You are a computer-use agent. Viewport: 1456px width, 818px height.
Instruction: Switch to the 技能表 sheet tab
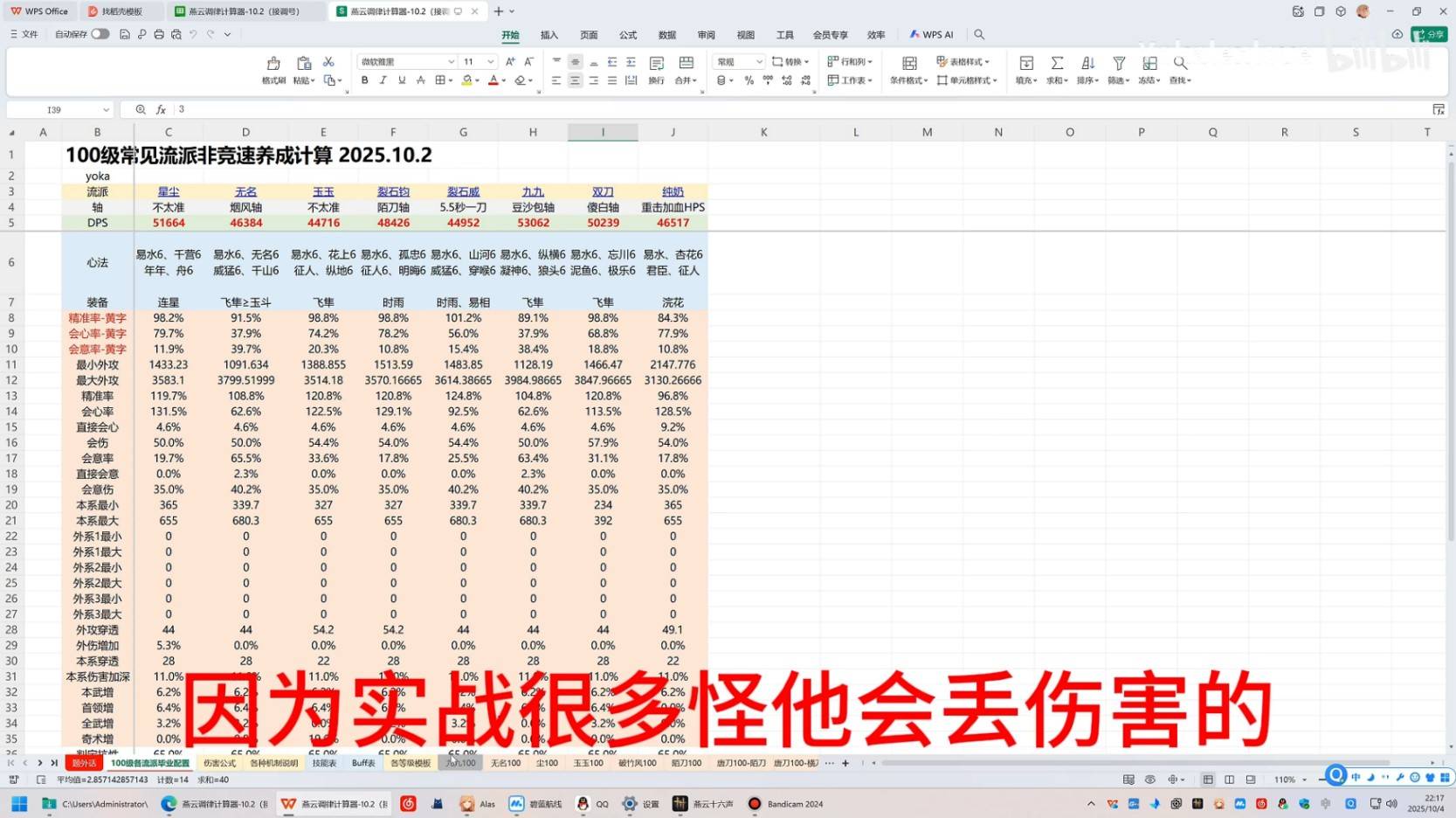coord(324,763)
